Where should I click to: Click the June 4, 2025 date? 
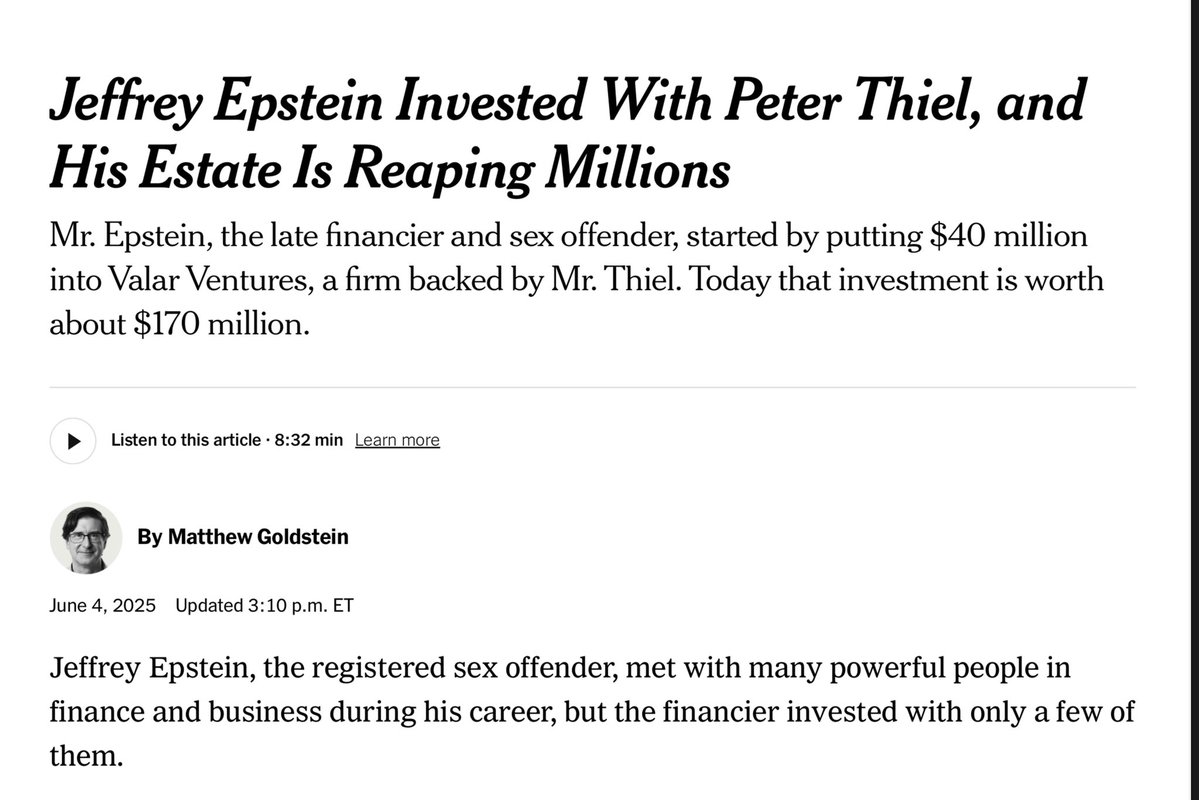pyautogui.click(x=102, y=606)
